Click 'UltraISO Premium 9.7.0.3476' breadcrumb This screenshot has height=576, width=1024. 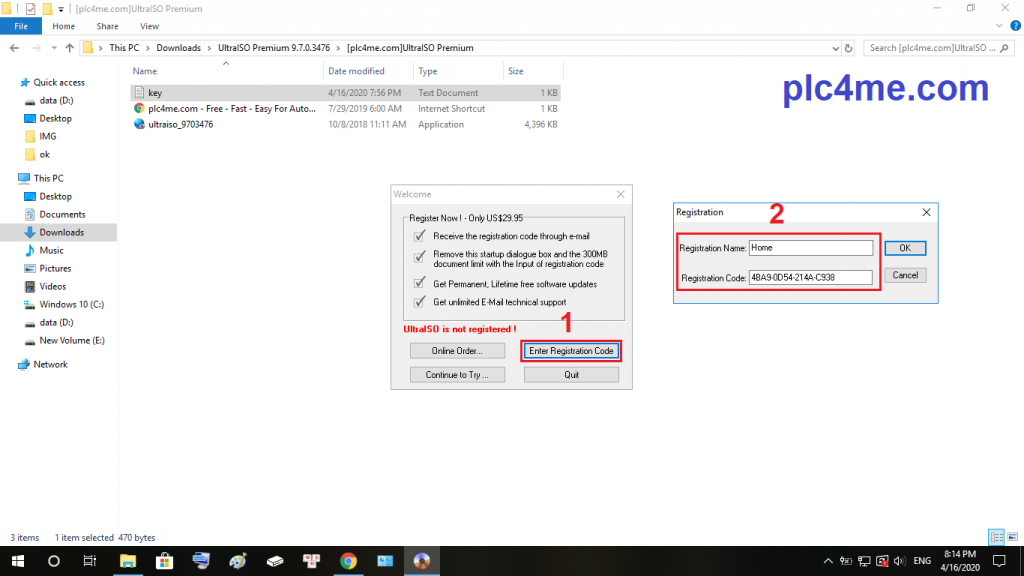pyautogui.click(x=274, y=48)
